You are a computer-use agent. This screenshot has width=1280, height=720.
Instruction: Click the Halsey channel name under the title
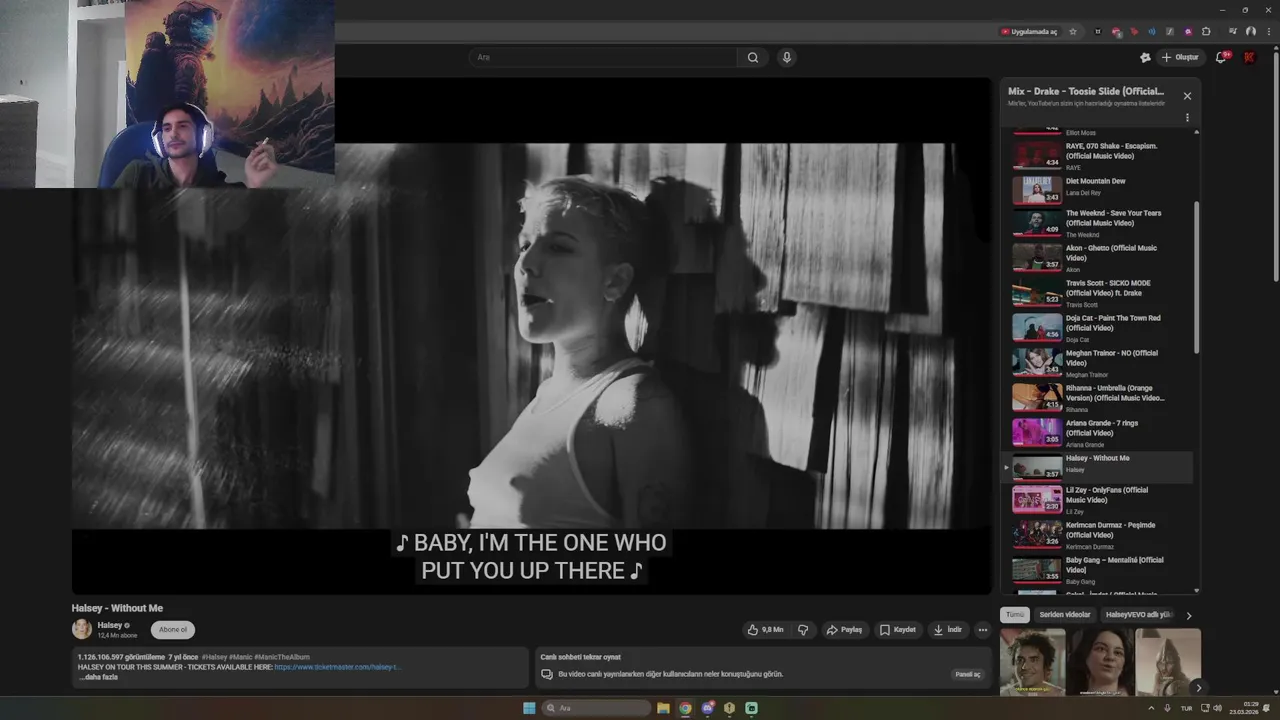tap(109, 625)
